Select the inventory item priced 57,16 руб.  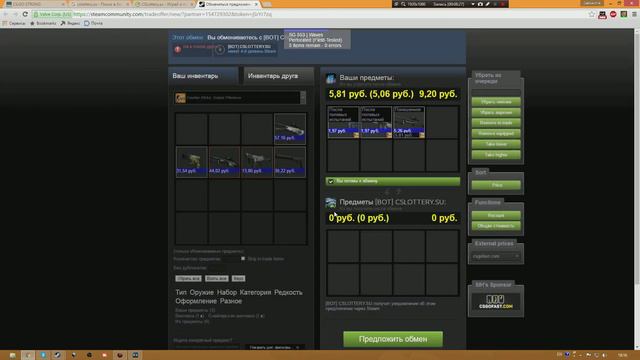(x=290, y=129)
